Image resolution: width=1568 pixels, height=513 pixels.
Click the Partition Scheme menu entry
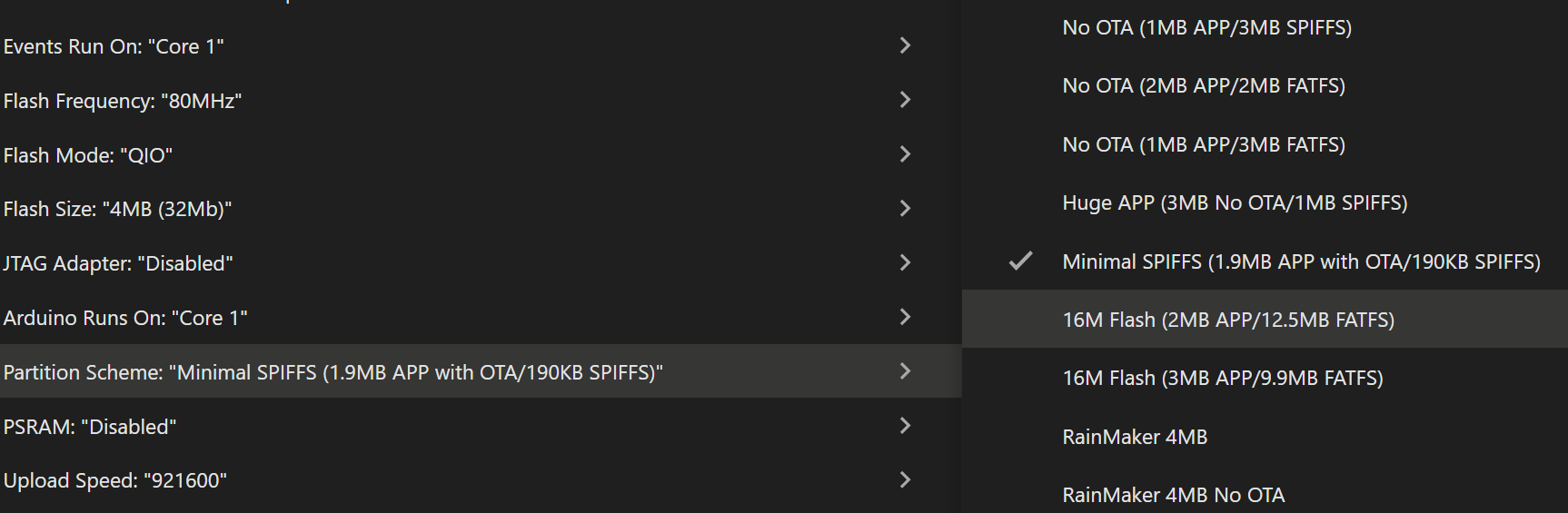[x=333, y=372]
